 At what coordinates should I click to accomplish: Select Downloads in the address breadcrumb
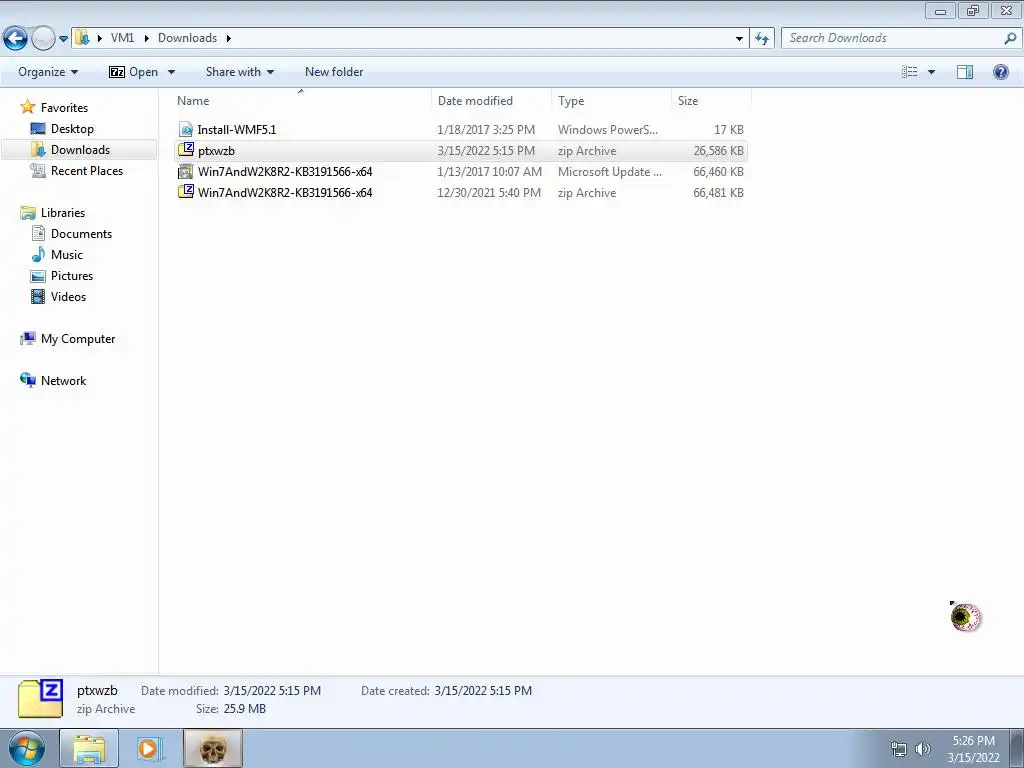coord(187,38)
